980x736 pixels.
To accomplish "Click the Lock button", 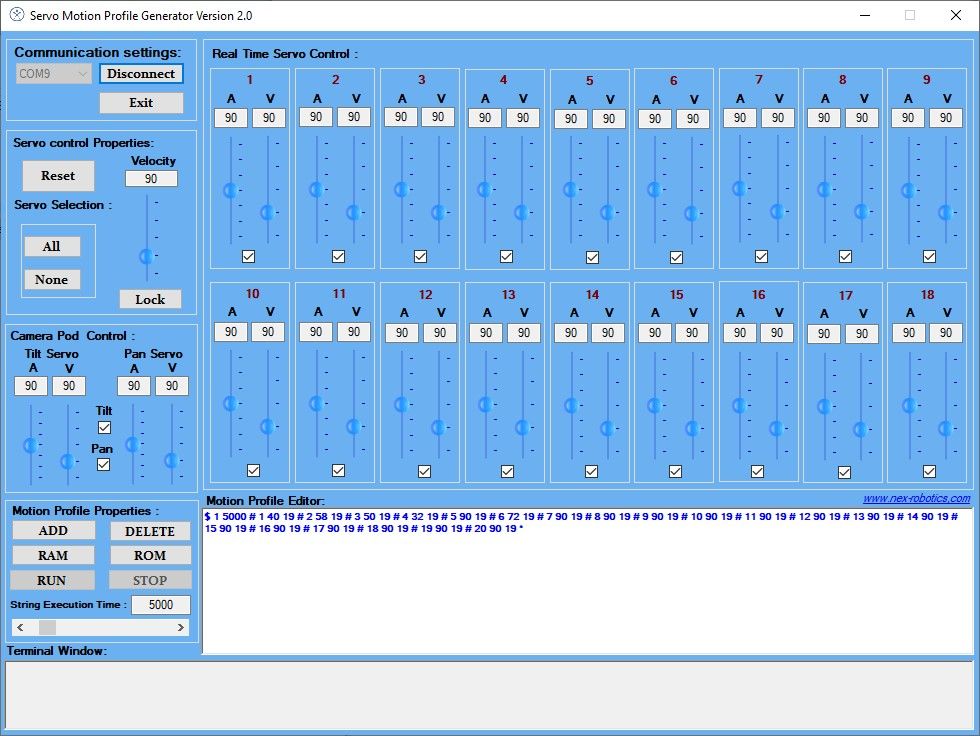I will pyautogui.click(x=151, y=299).
